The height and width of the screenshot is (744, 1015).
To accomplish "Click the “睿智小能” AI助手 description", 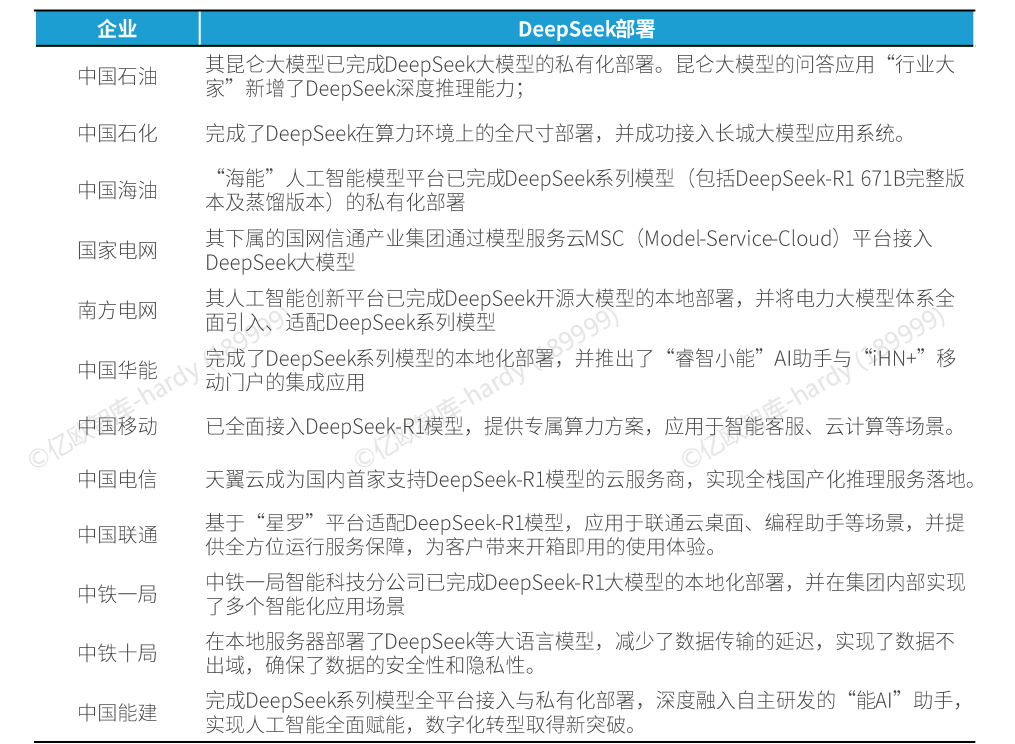I will pyautogui.click(x=581, y=370).
